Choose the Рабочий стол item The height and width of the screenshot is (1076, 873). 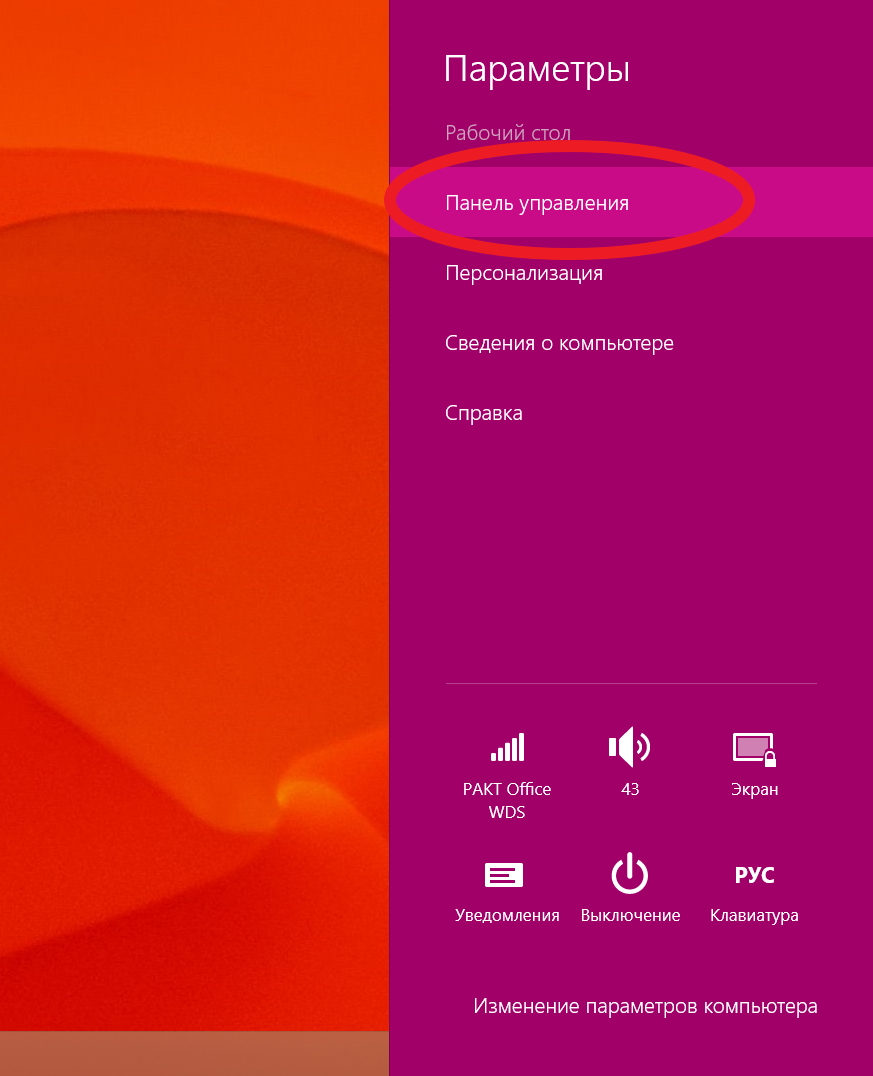click(508, 133)
